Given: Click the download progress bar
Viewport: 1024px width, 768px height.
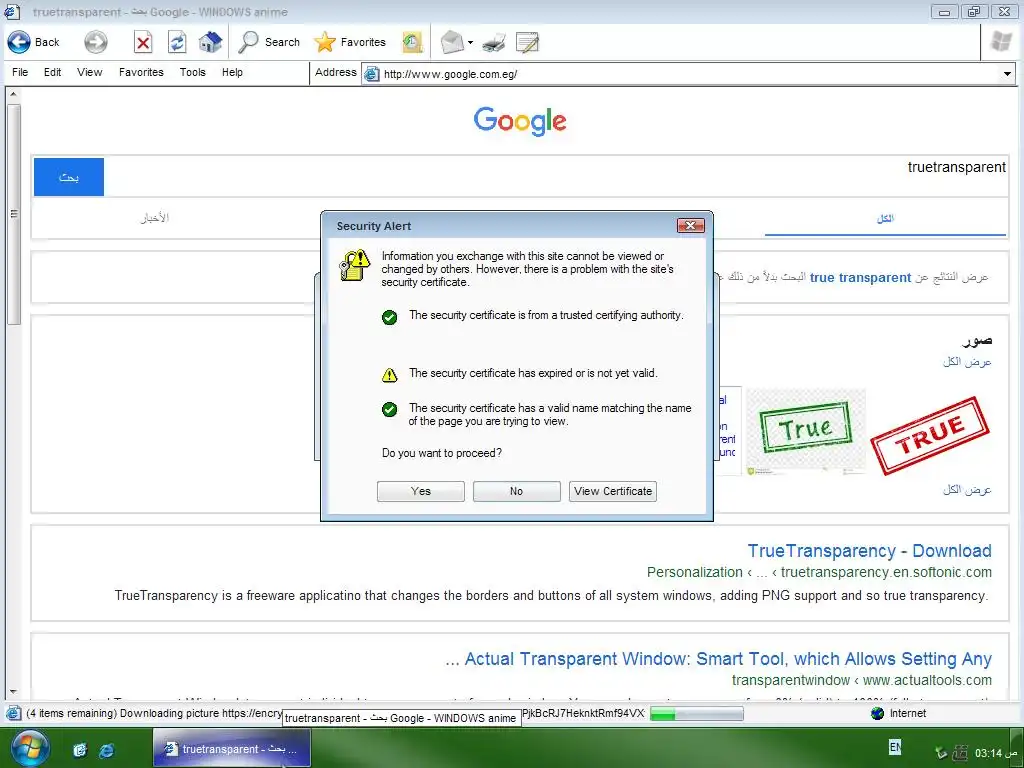Looking at the screenshot, I should (x=696, y=714).
